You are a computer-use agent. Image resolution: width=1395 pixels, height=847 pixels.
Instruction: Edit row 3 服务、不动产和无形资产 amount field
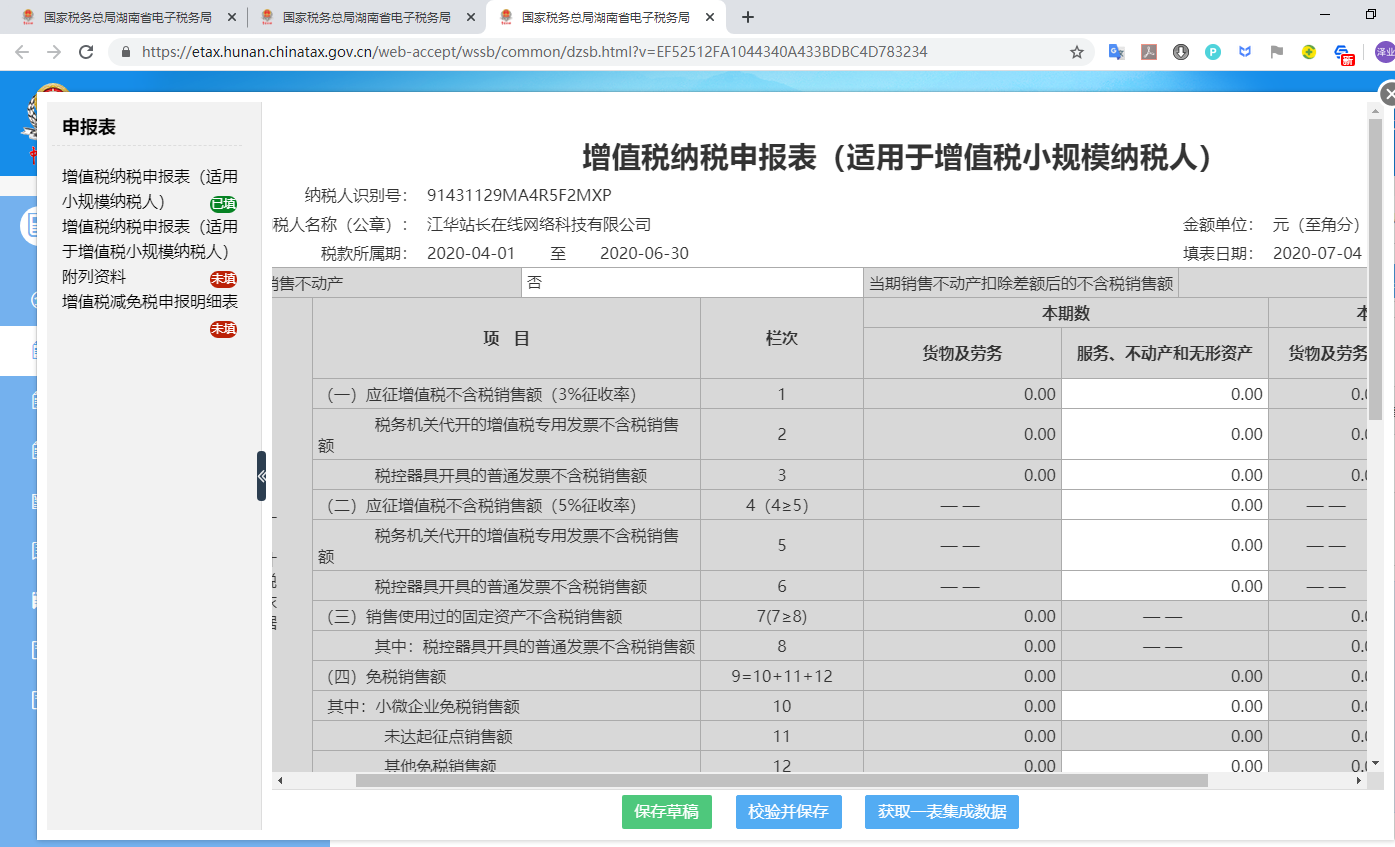pyautogui.click(x=1165, y=475)
